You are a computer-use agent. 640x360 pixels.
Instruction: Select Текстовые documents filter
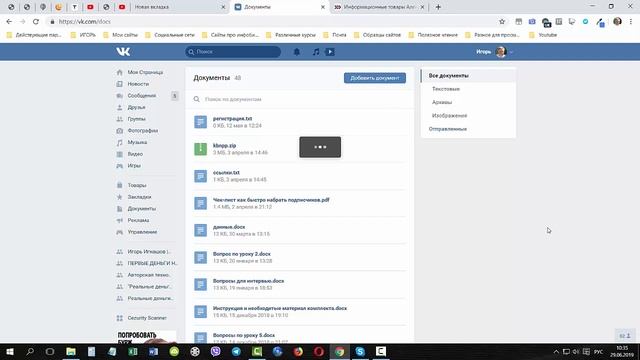446,89
